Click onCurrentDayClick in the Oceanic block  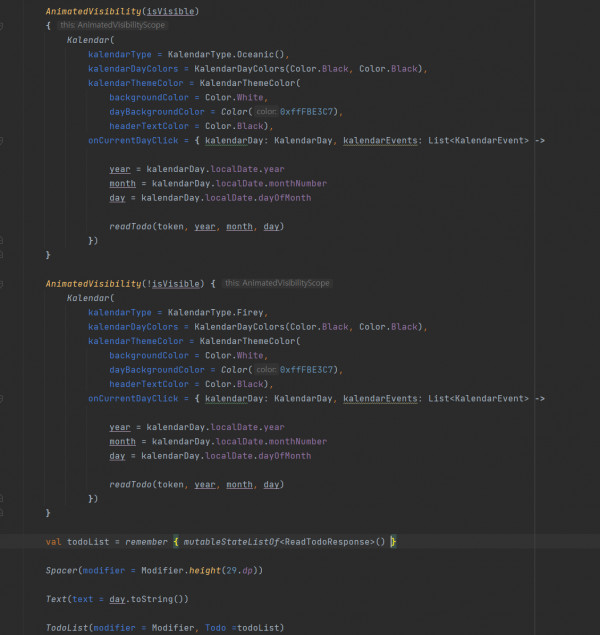coord(133,140)
